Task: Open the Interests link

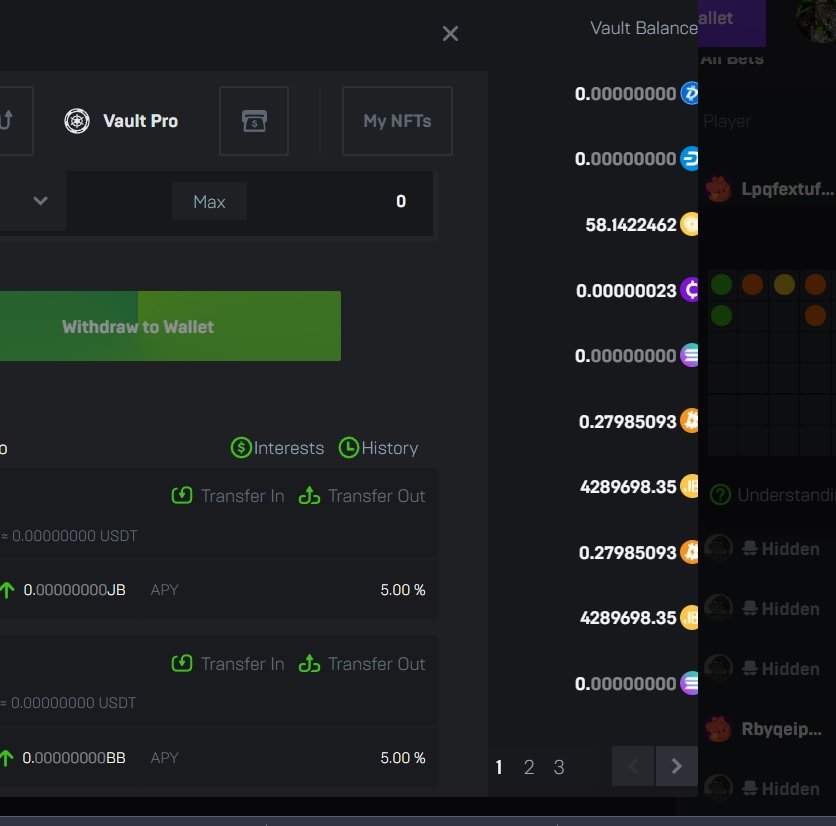Action: (x=277, y=448)
